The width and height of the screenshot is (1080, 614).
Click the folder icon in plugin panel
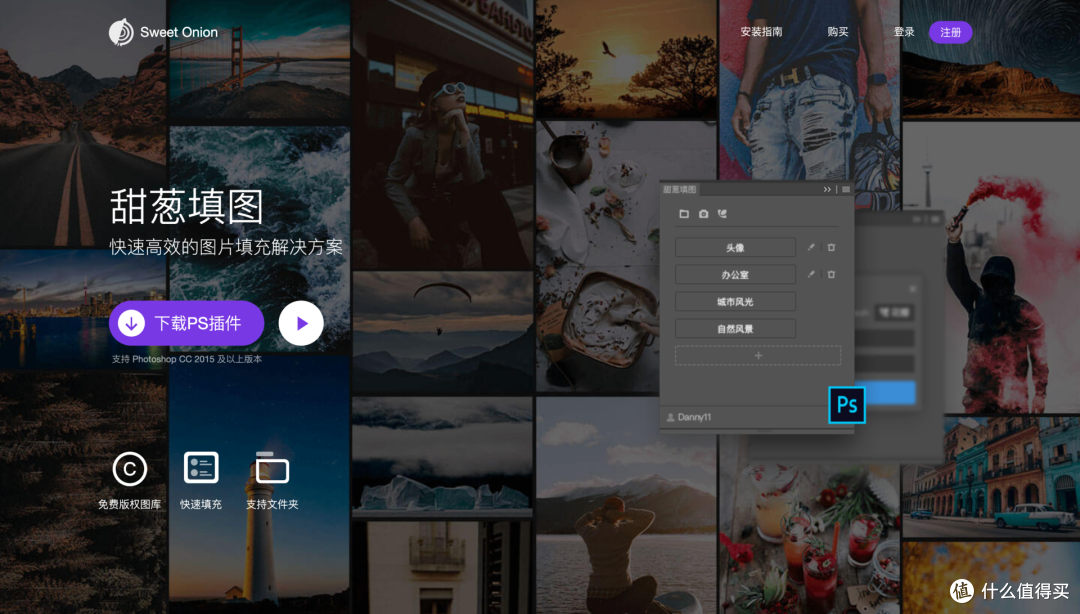684,214
